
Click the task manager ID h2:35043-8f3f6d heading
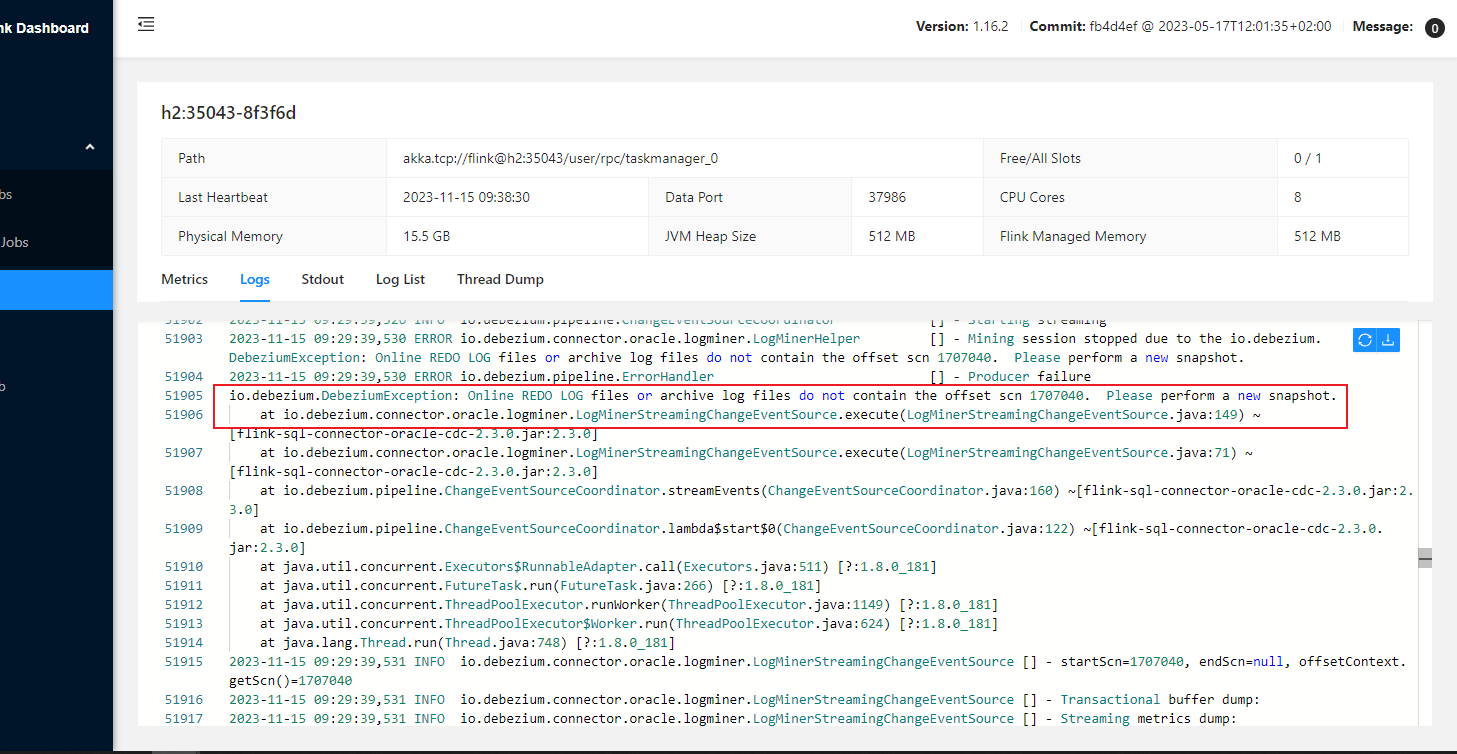click(229, 113)
